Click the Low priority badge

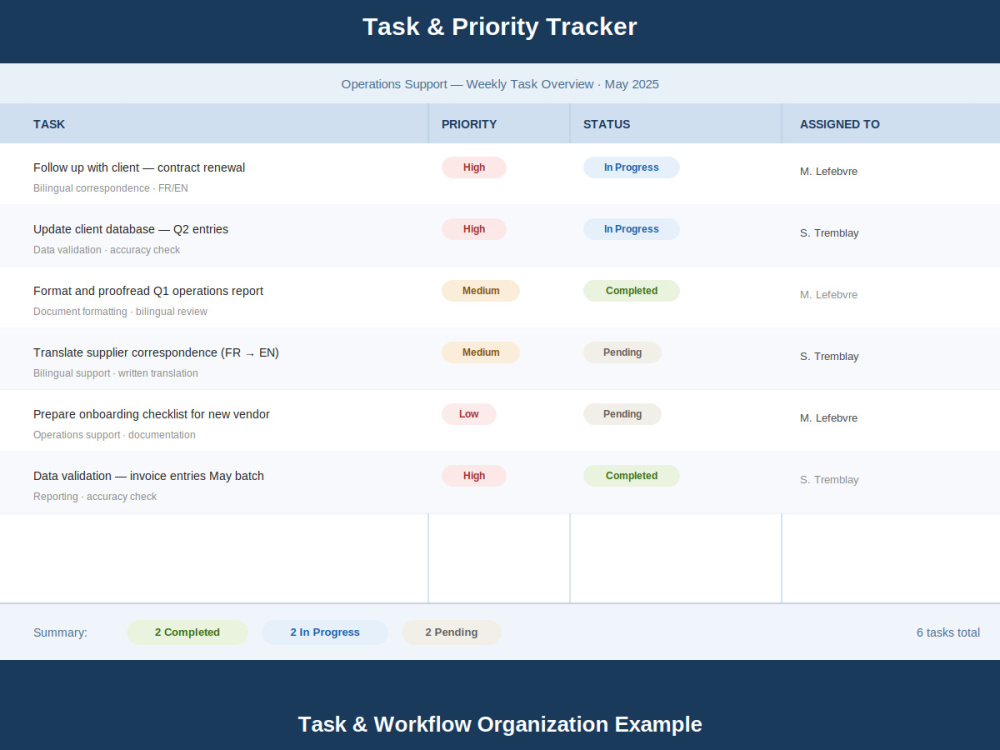(x=469, y=415)
